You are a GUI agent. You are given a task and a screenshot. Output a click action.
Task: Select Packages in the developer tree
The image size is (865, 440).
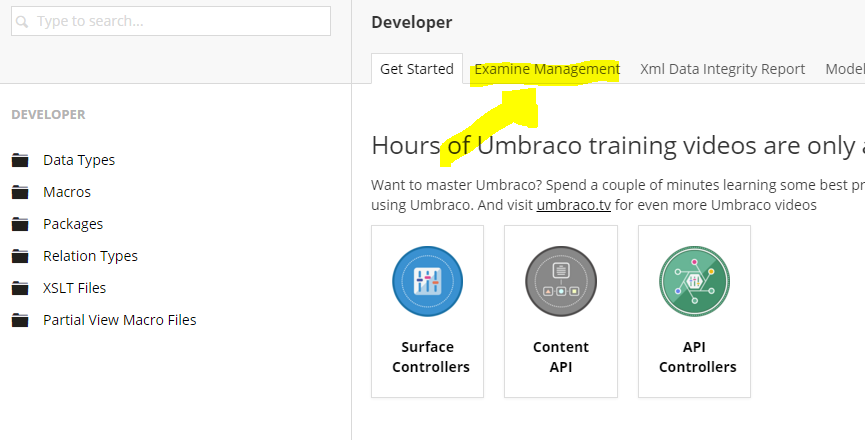[73, 224]
